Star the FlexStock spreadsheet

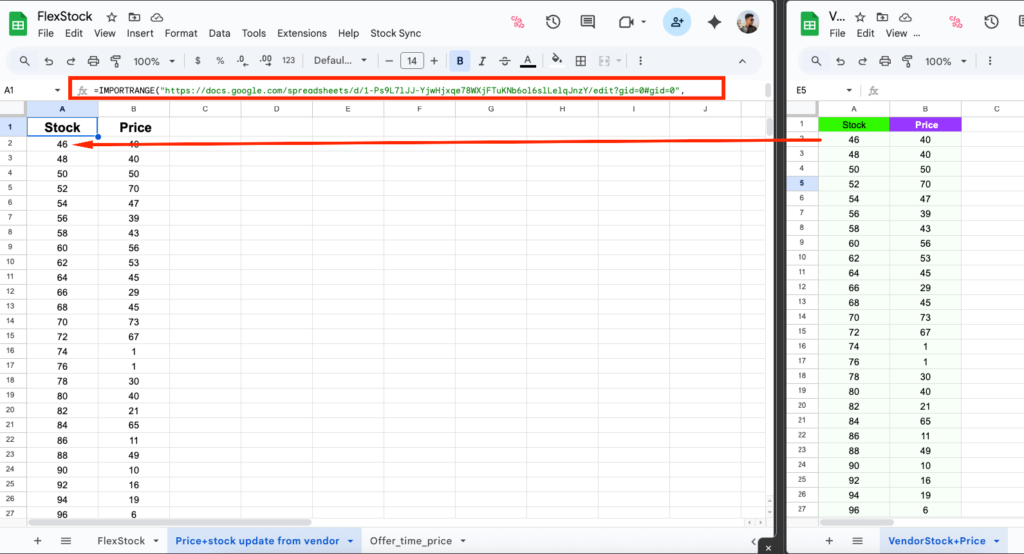point(112,17)
